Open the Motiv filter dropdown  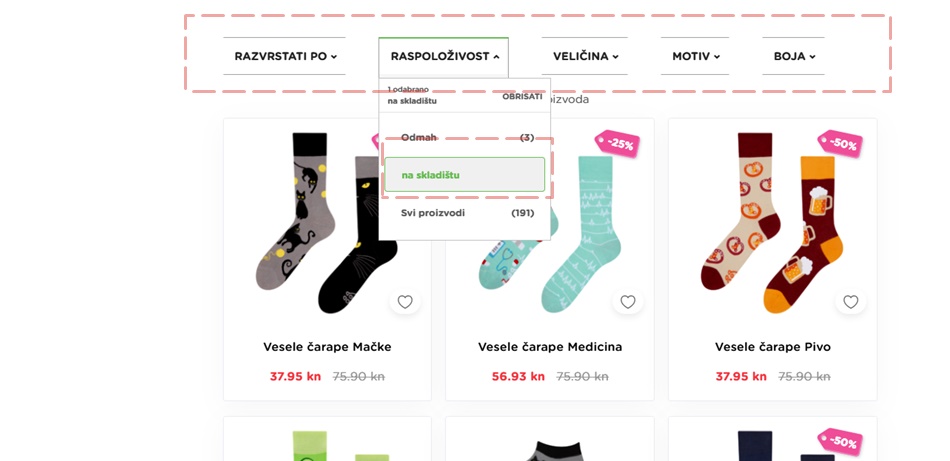695,56
